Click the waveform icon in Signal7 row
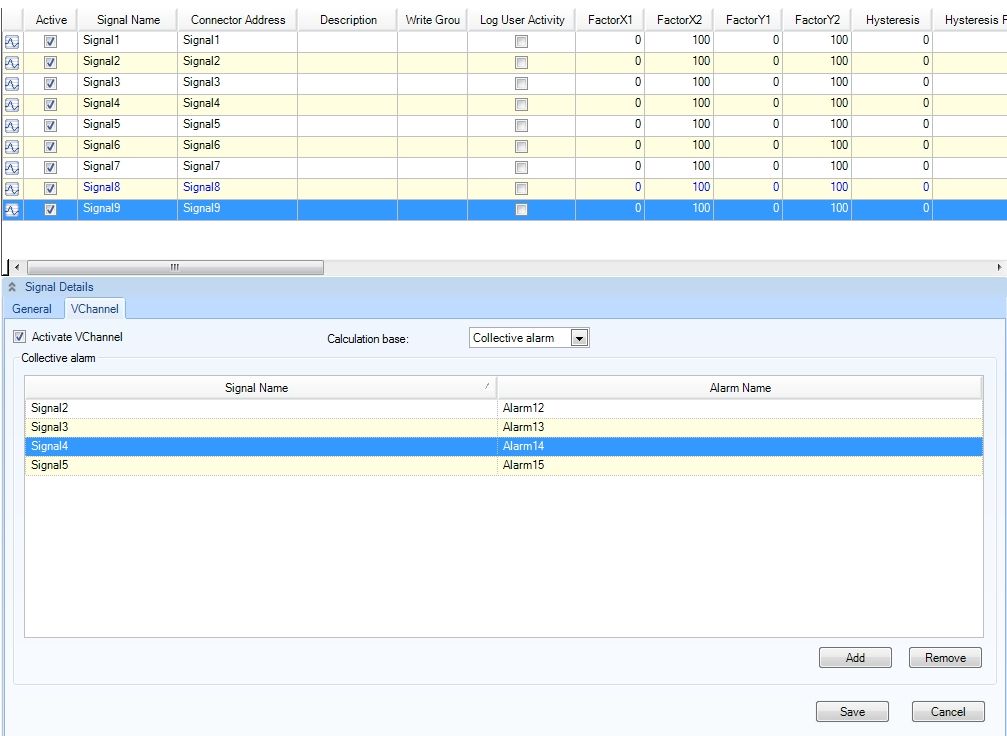This screenshot has height=736, width=1007. click(x=12, y=167)
